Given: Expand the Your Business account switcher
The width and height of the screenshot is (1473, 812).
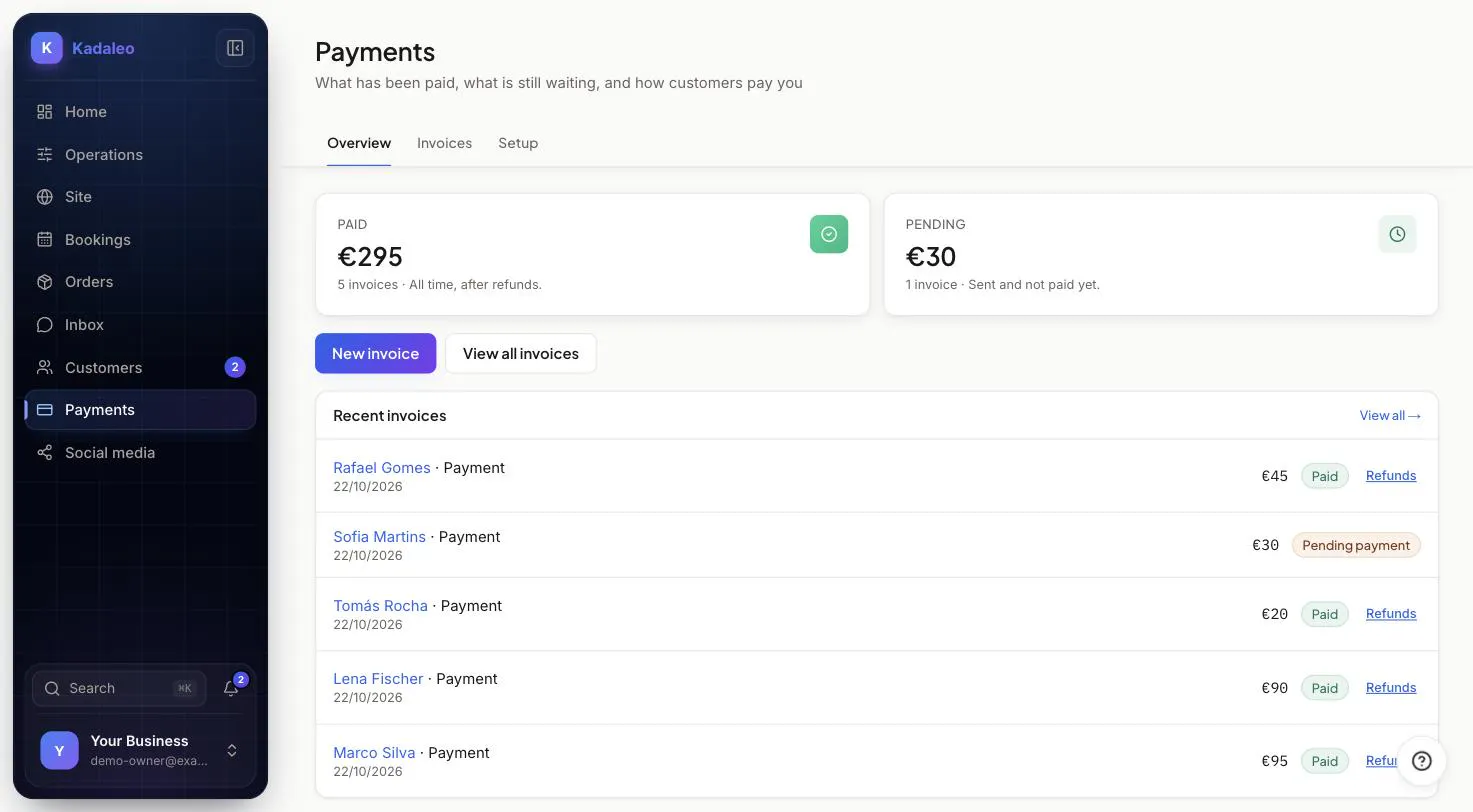Looking at the screenshot, I should pos(140,751).
